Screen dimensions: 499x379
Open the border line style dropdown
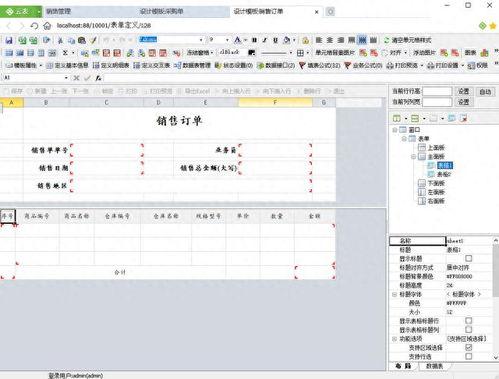click(x=290, y=53)
